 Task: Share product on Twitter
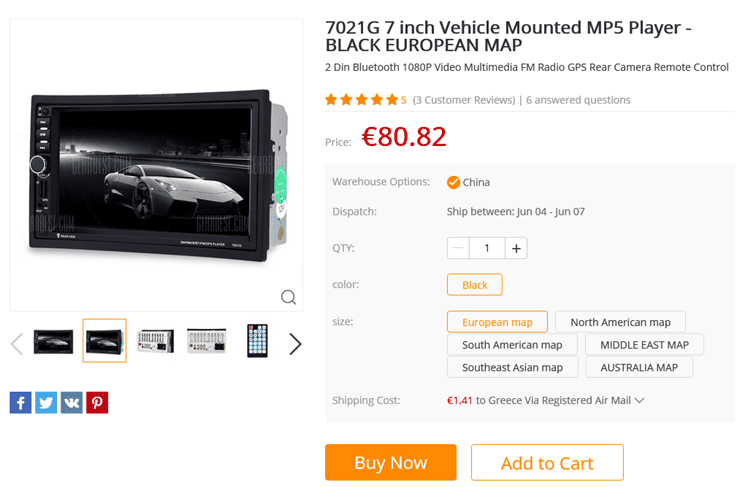click(46, 402)
